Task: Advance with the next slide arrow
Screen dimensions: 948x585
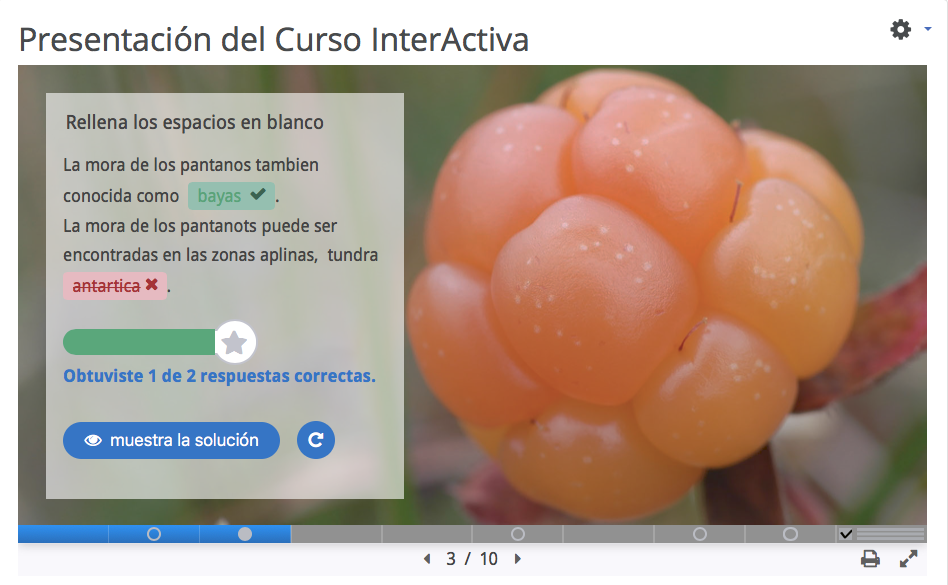Action: (x=517, y=559)
